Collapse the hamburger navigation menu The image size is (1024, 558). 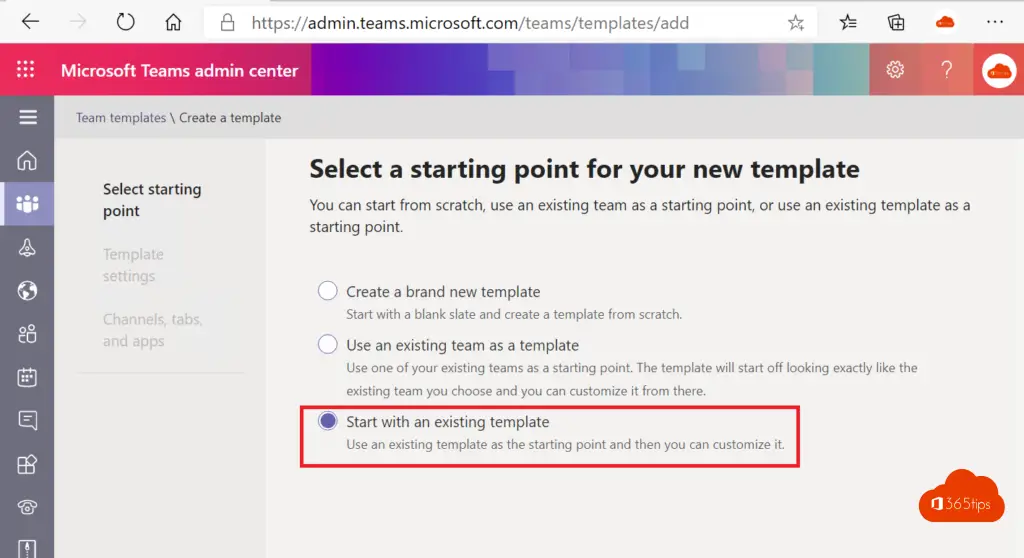(27, 117)
